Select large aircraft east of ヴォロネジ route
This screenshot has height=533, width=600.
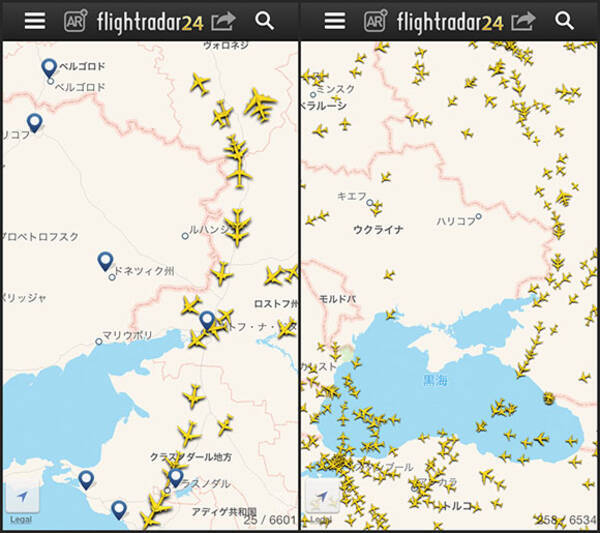[260, 104]
